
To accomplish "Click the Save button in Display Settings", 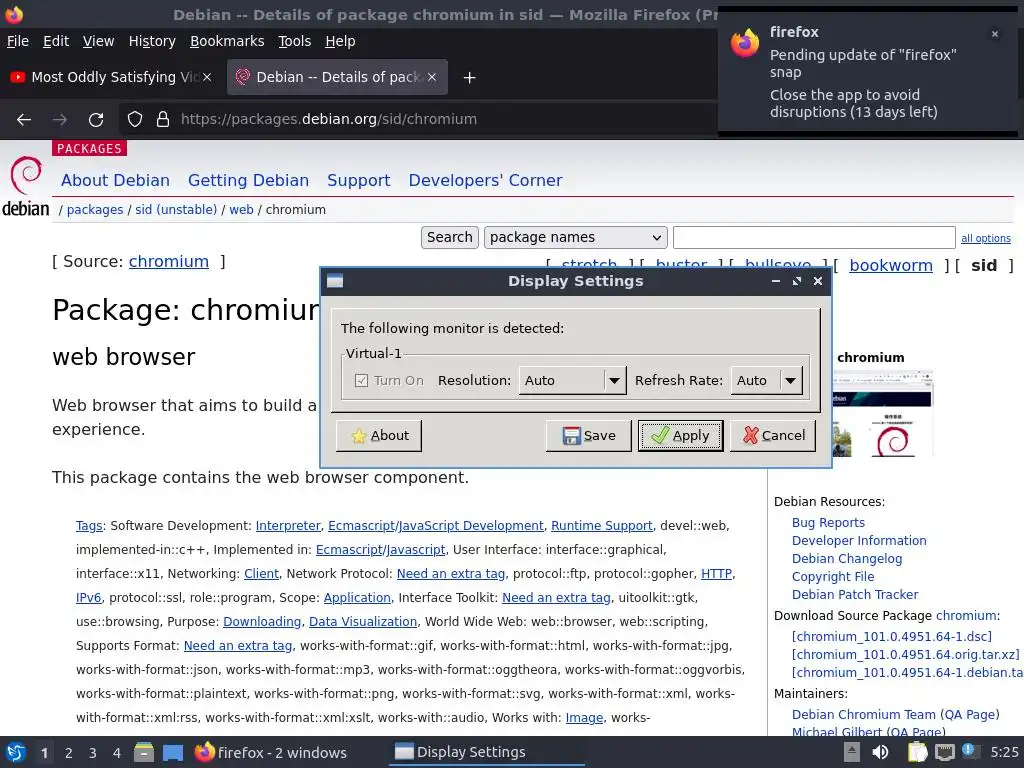I will click(588, 436).
